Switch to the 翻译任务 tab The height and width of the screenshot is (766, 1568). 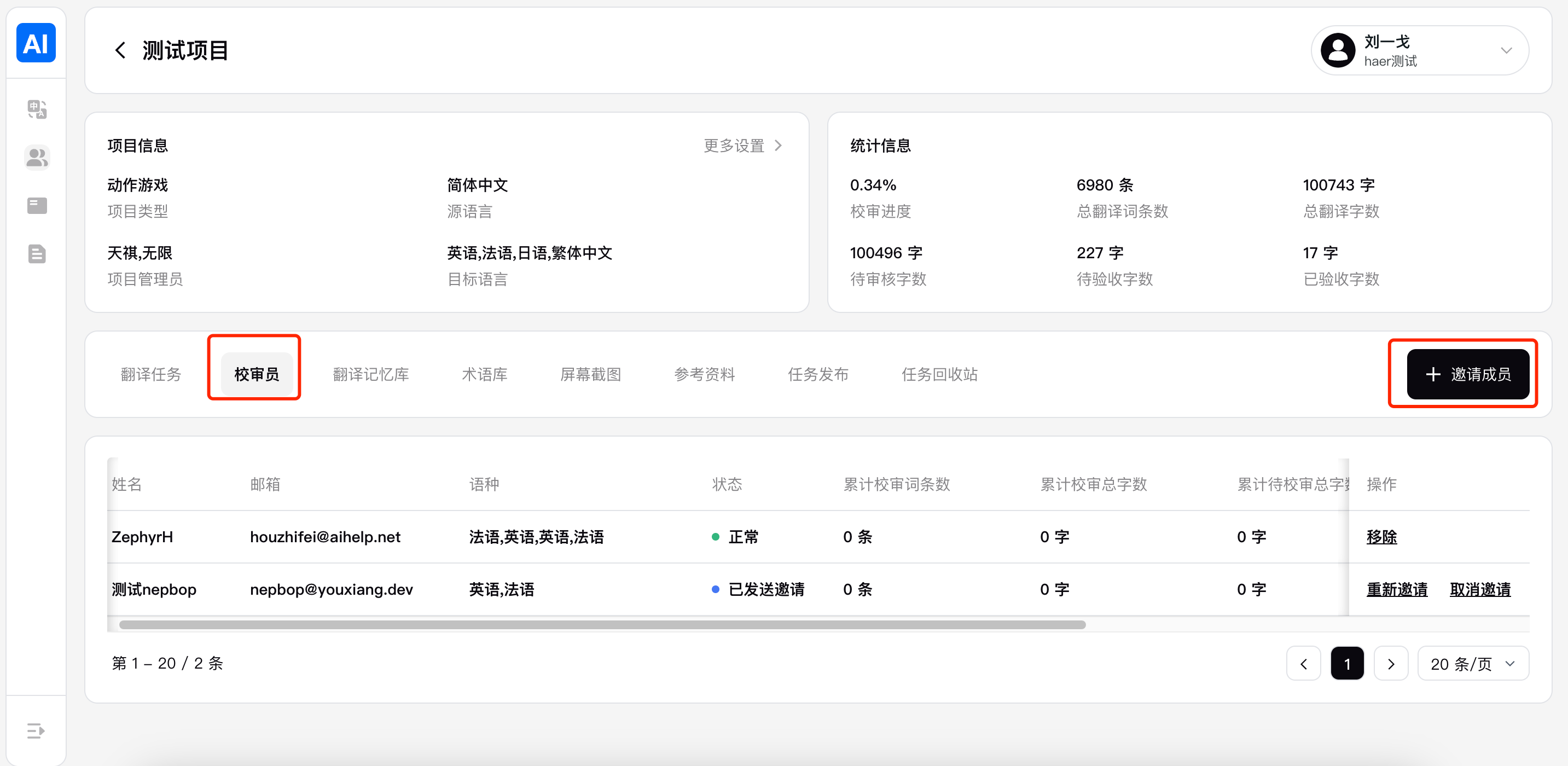click(x=151, y=374)
